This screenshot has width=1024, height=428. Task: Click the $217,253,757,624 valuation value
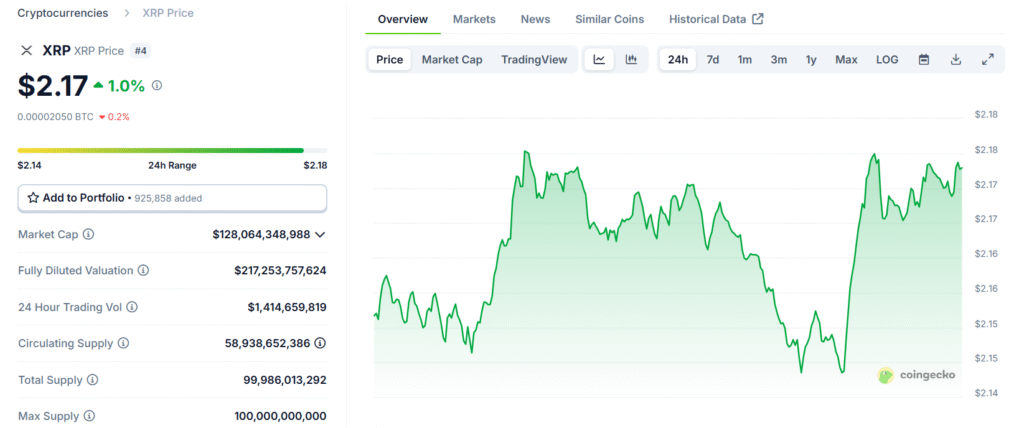click(x=280, y=271)
